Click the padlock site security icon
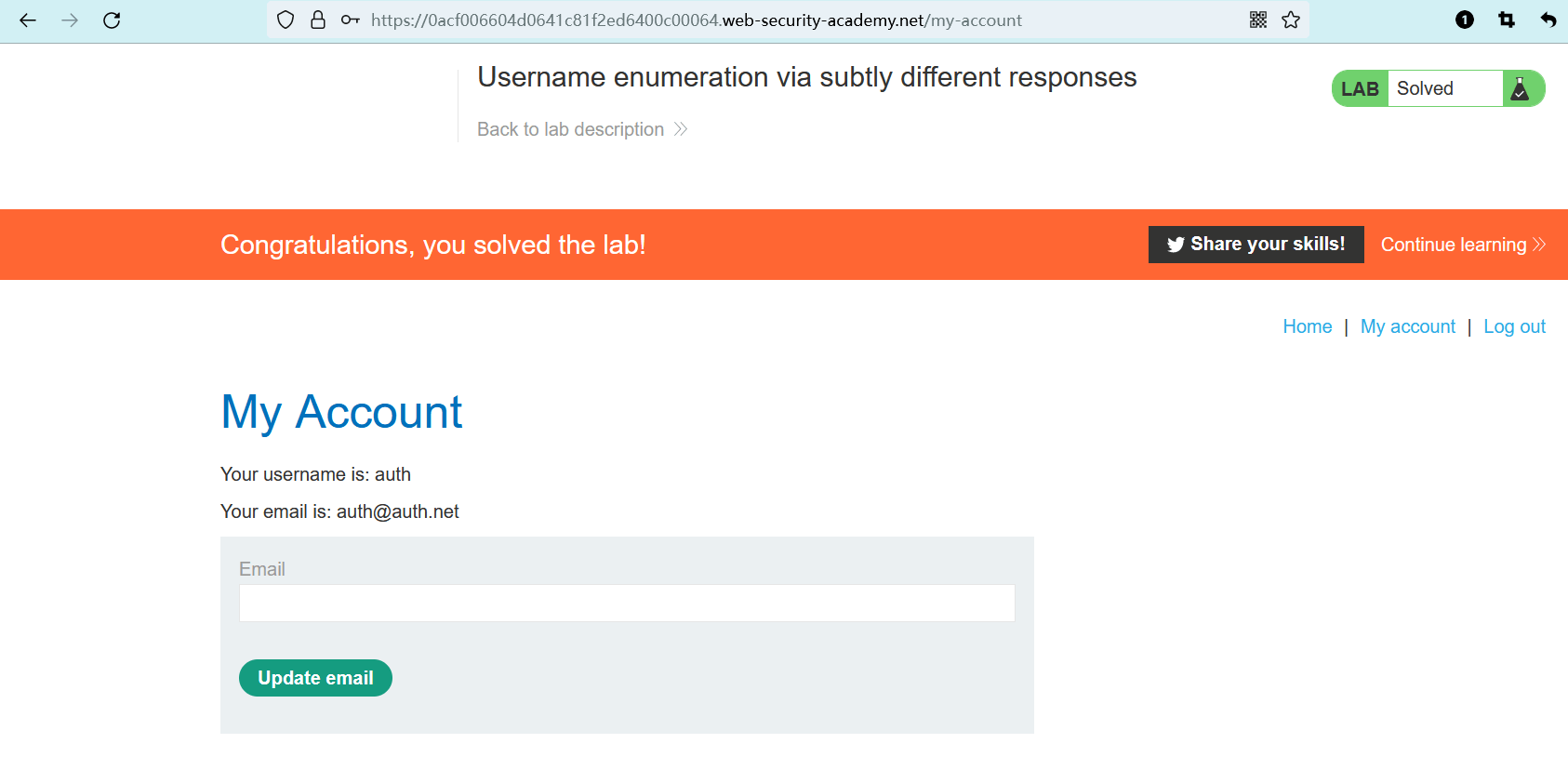1568x770 pixels. (x=318, y=20)
